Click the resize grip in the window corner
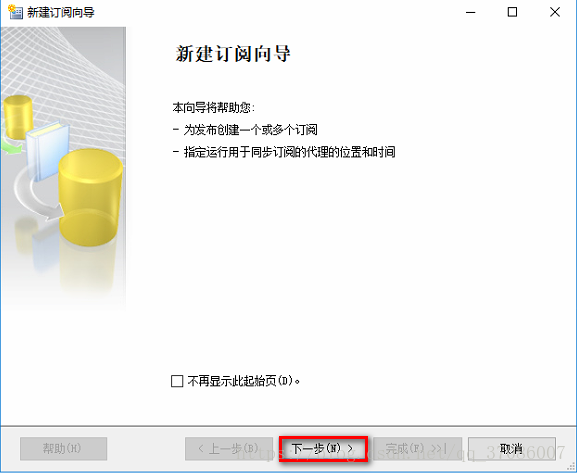The width and height of the screenshot is (577, 473). pos(571,467)
